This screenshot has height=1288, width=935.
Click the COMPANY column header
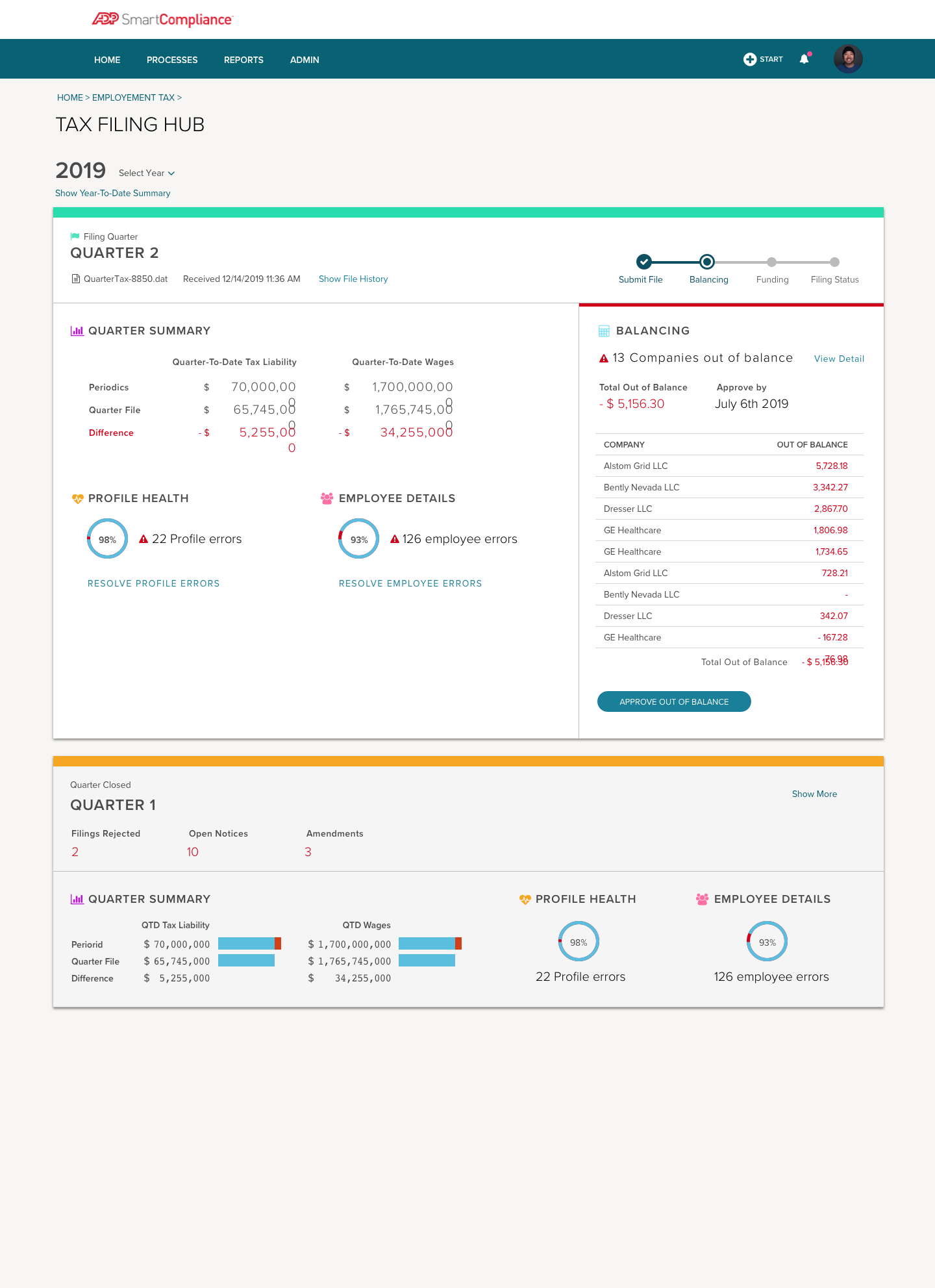coord(624,445)
